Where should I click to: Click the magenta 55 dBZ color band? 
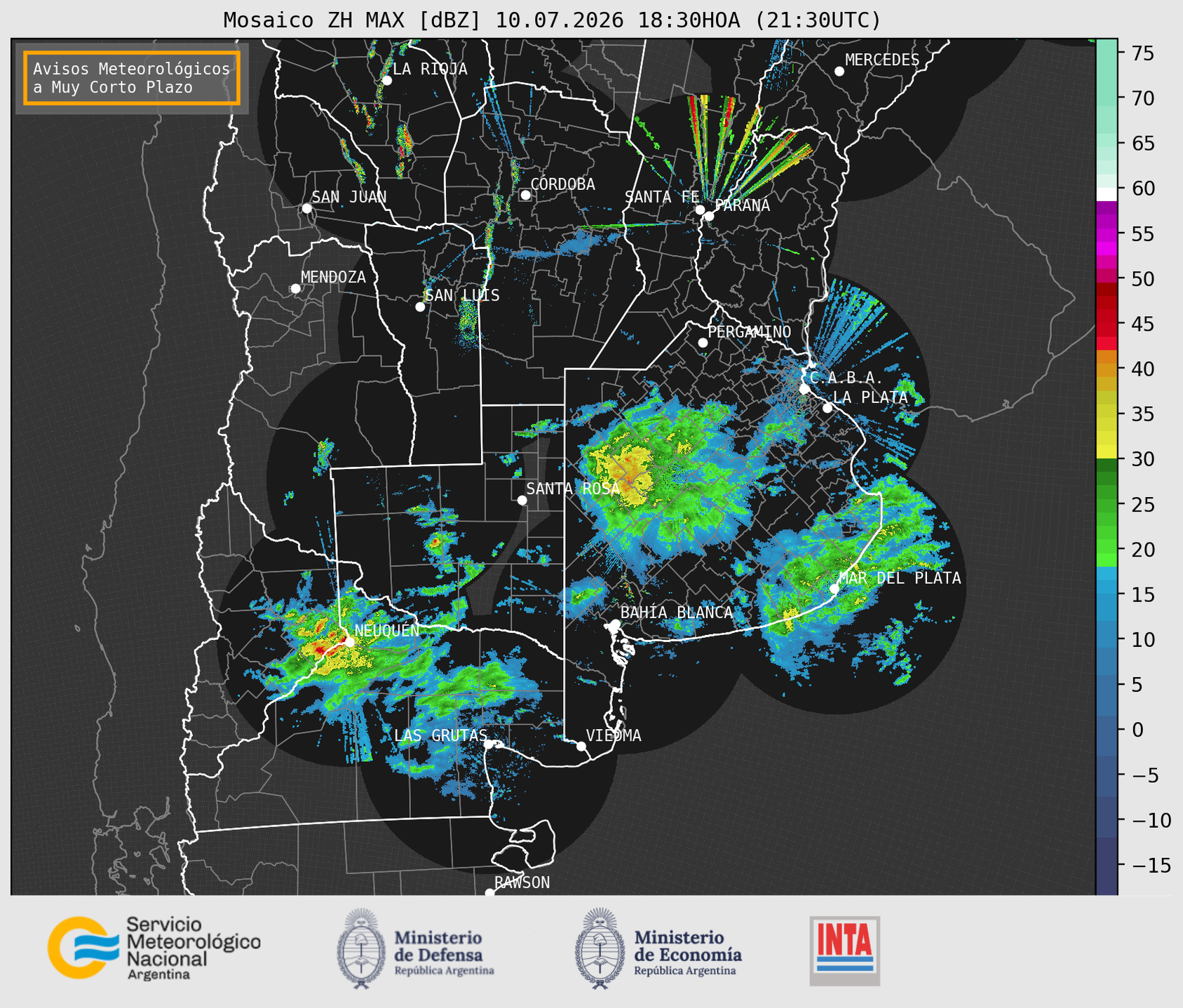(x=1107, y=234)
